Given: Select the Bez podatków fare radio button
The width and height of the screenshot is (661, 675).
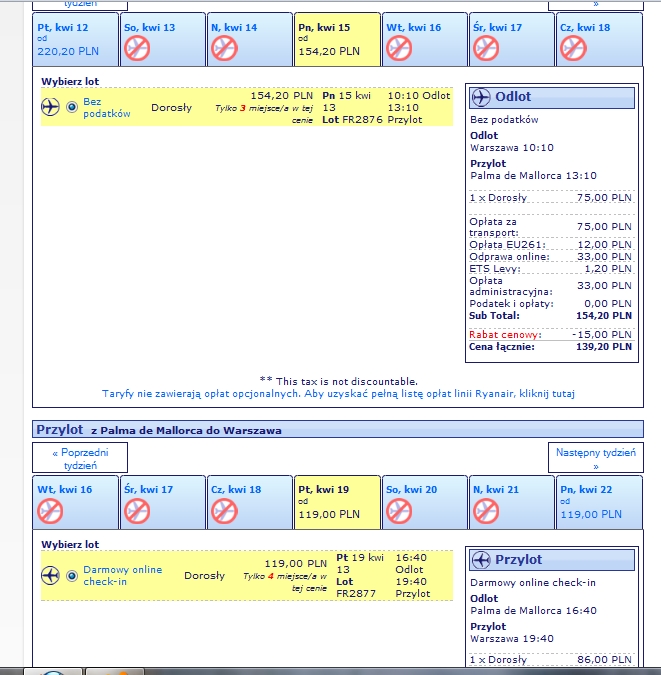Looking at the screenshot, I should point(72,107).
